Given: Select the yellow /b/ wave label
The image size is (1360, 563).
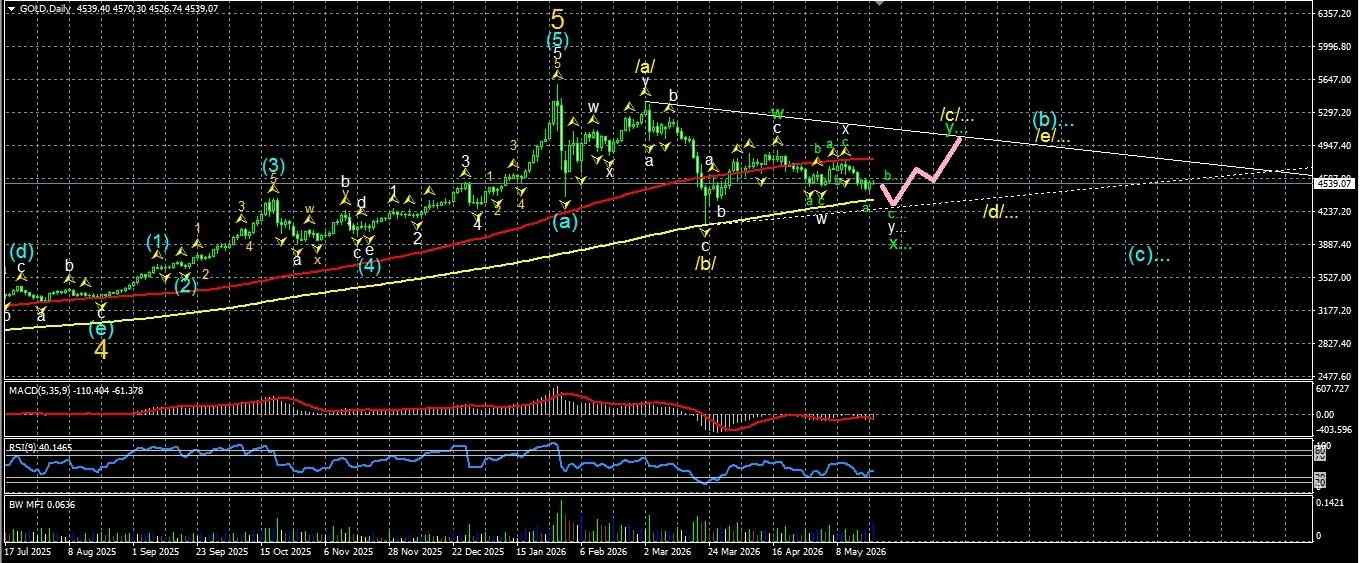Looking at the screenshot, I should click(x=705, y=264).
